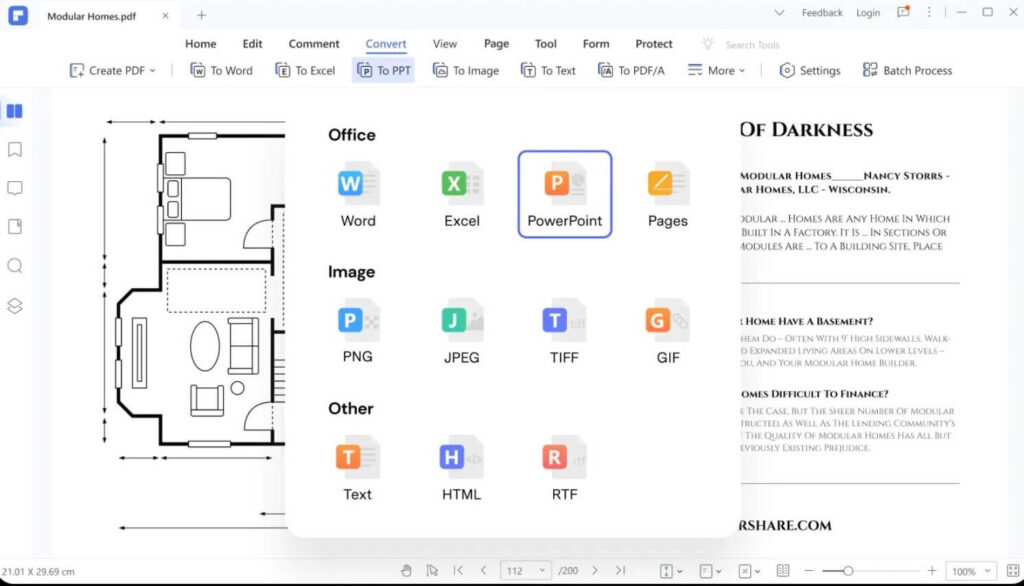Show the comments panel in sidebar

coord(14,188)
